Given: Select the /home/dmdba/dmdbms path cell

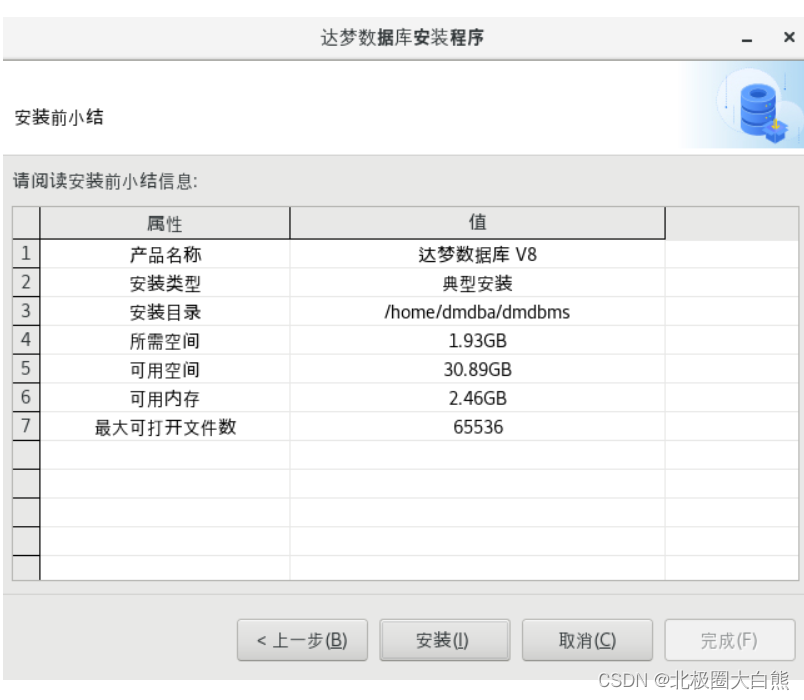Looking at the screenshot, I should click(x=477, y=311).
